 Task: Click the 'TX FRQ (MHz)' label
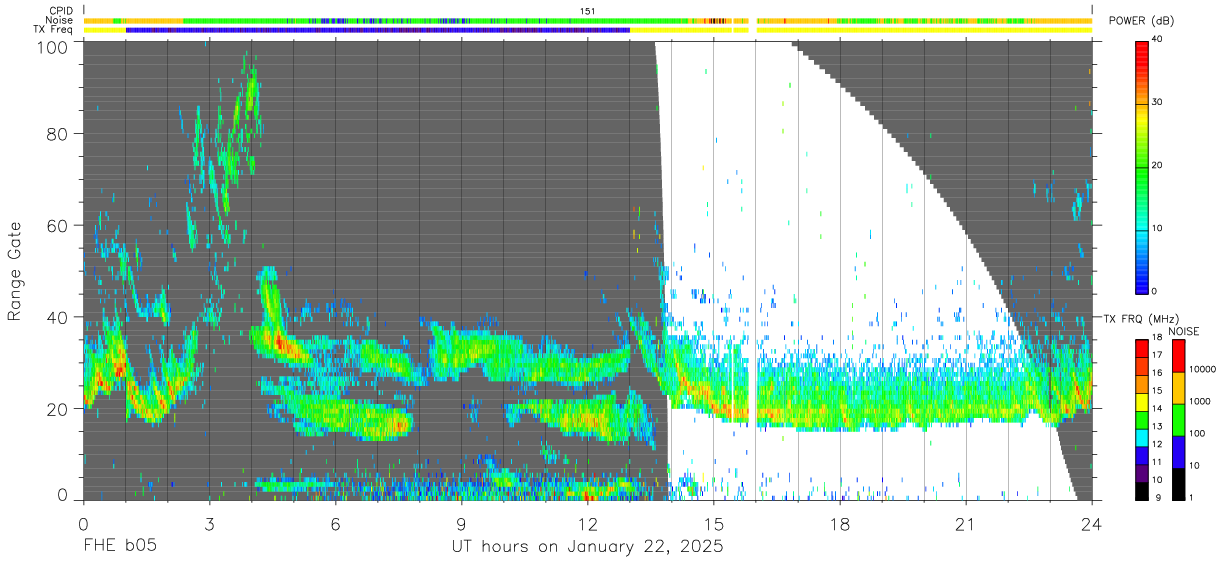coord(1140,319)
